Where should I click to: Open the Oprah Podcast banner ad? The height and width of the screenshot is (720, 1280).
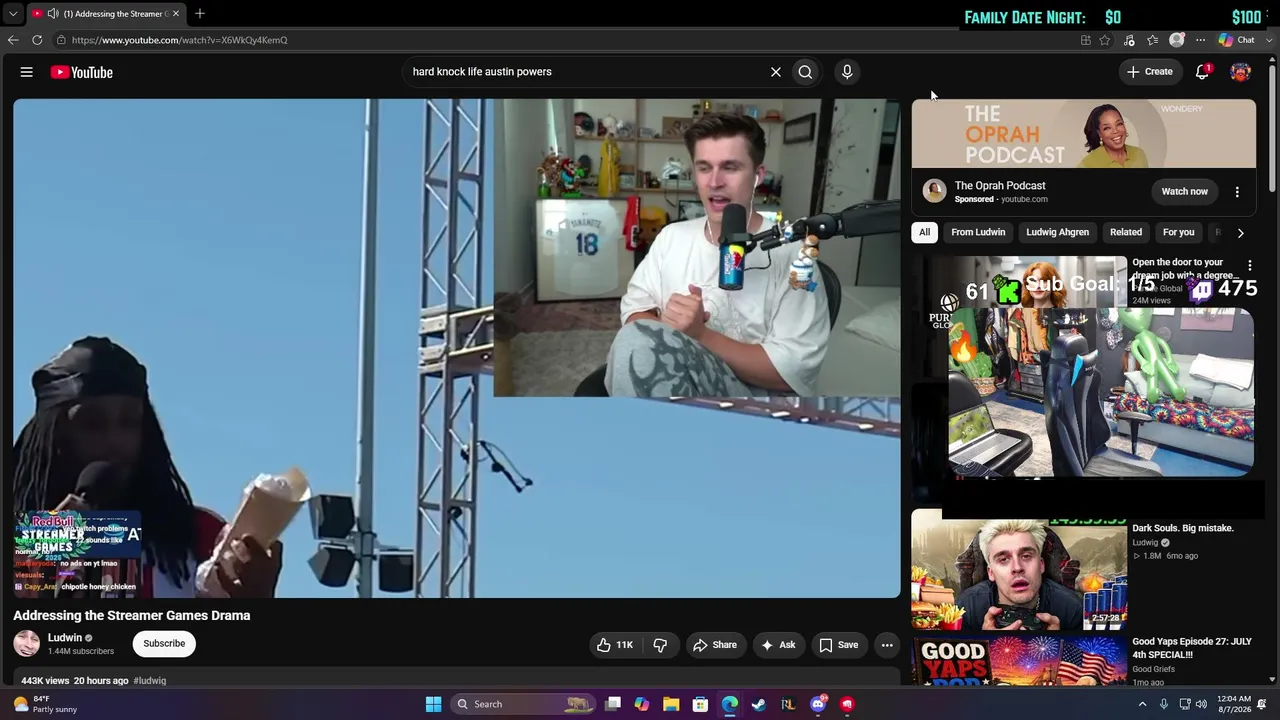coord(1083,133)
